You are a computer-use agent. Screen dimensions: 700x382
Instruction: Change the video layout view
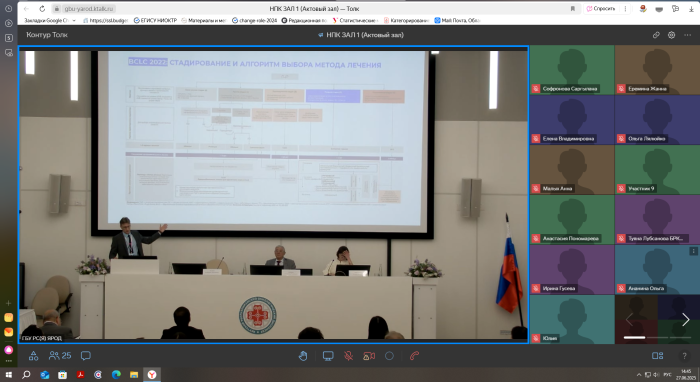coord(658,356)
